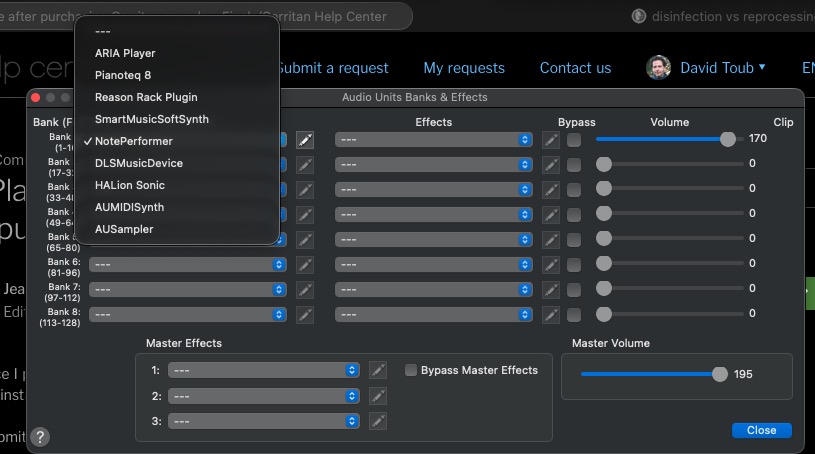This screenshot has width=815, height=454.
Task: Choose Pianoteq 8 in the popup menu
Action: pos(123,75)
